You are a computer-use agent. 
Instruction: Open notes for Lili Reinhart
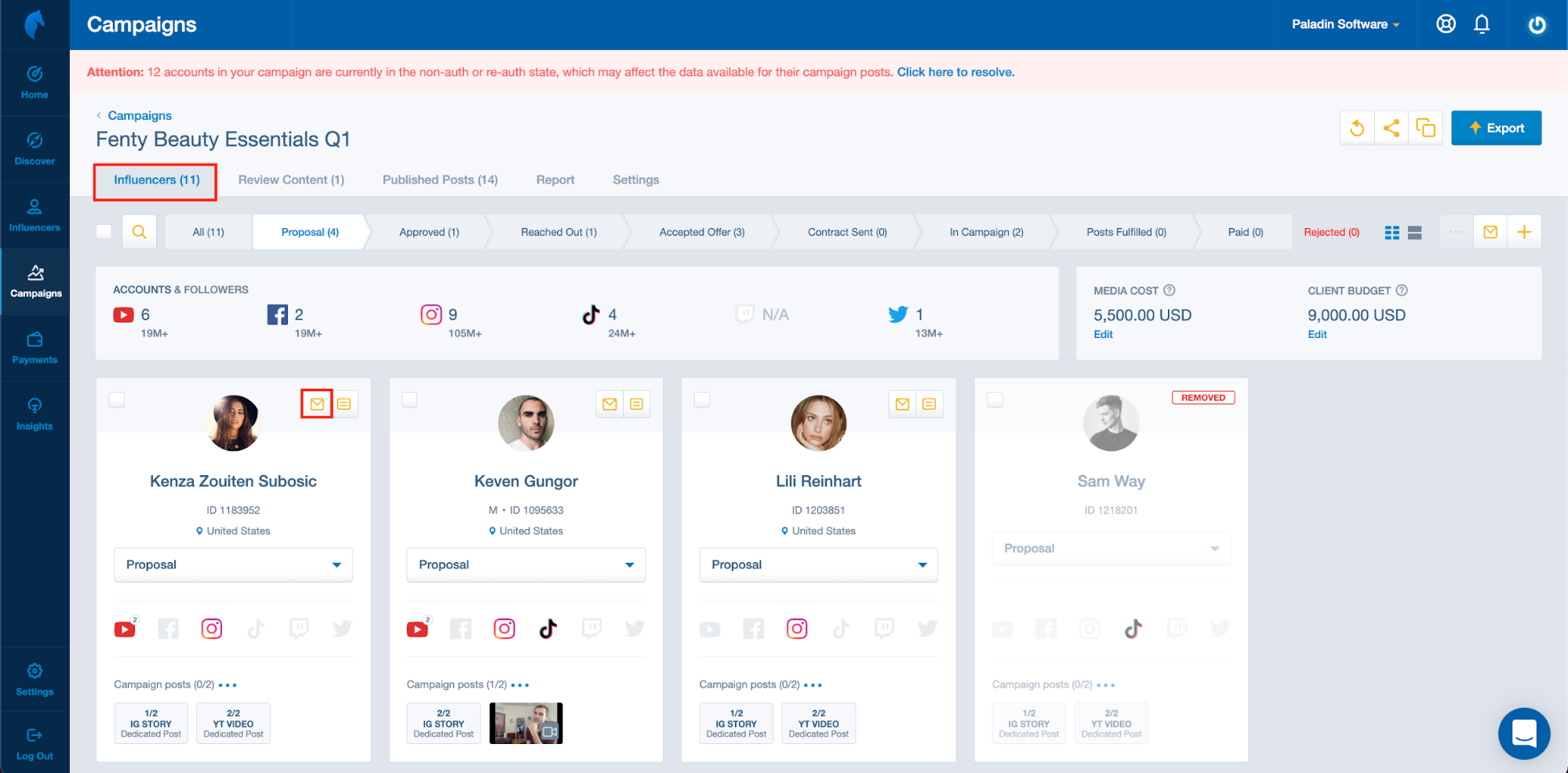pyautogui.click(x=930, y=404)
